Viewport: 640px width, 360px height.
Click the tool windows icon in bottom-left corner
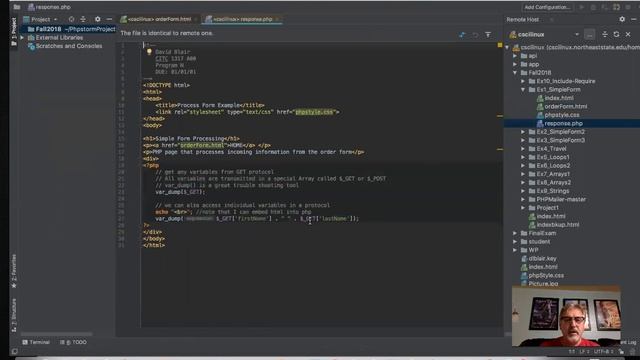click(x=14, y=351)
